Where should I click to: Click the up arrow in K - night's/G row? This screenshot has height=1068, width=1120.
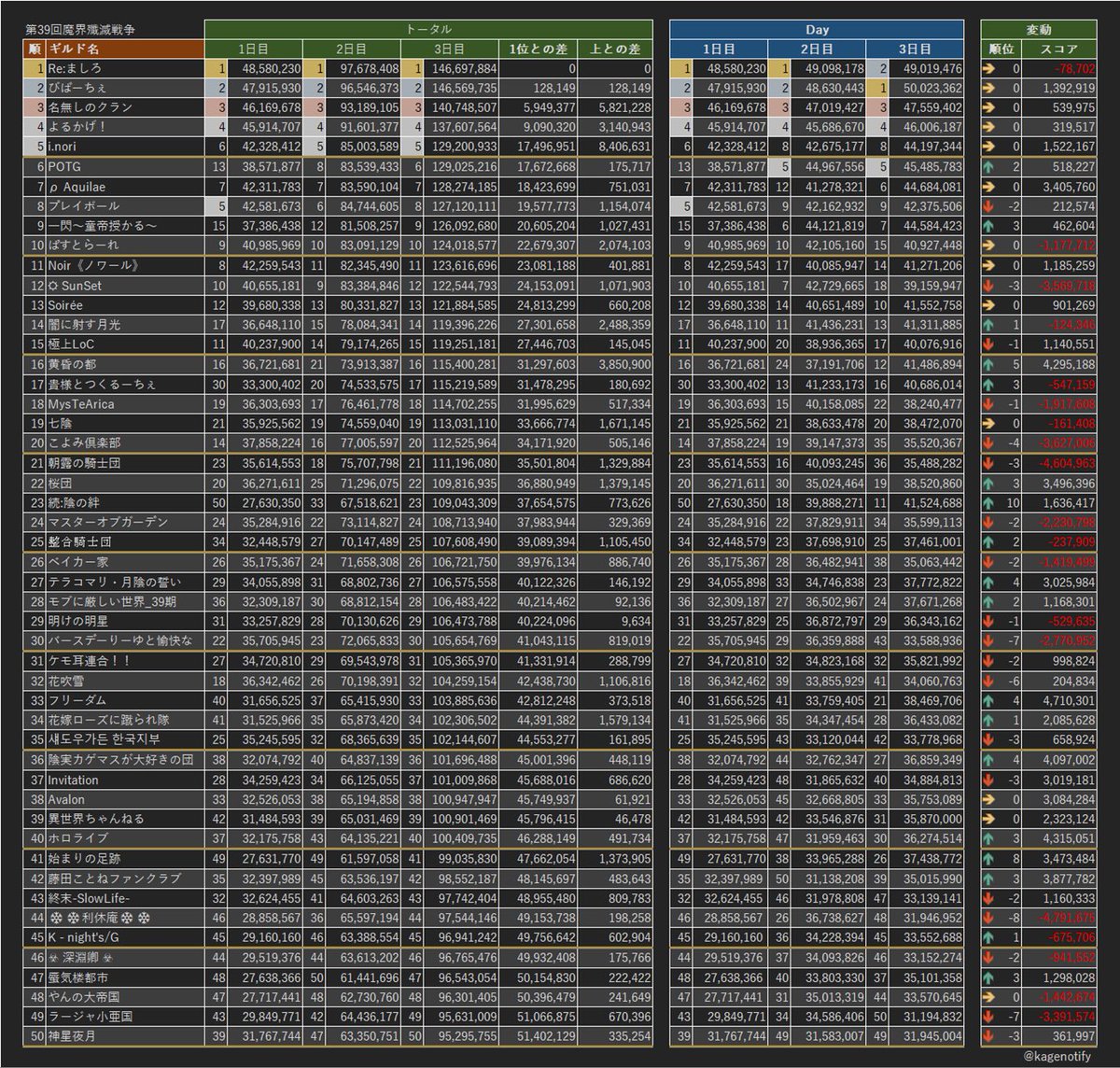(989, 937)
